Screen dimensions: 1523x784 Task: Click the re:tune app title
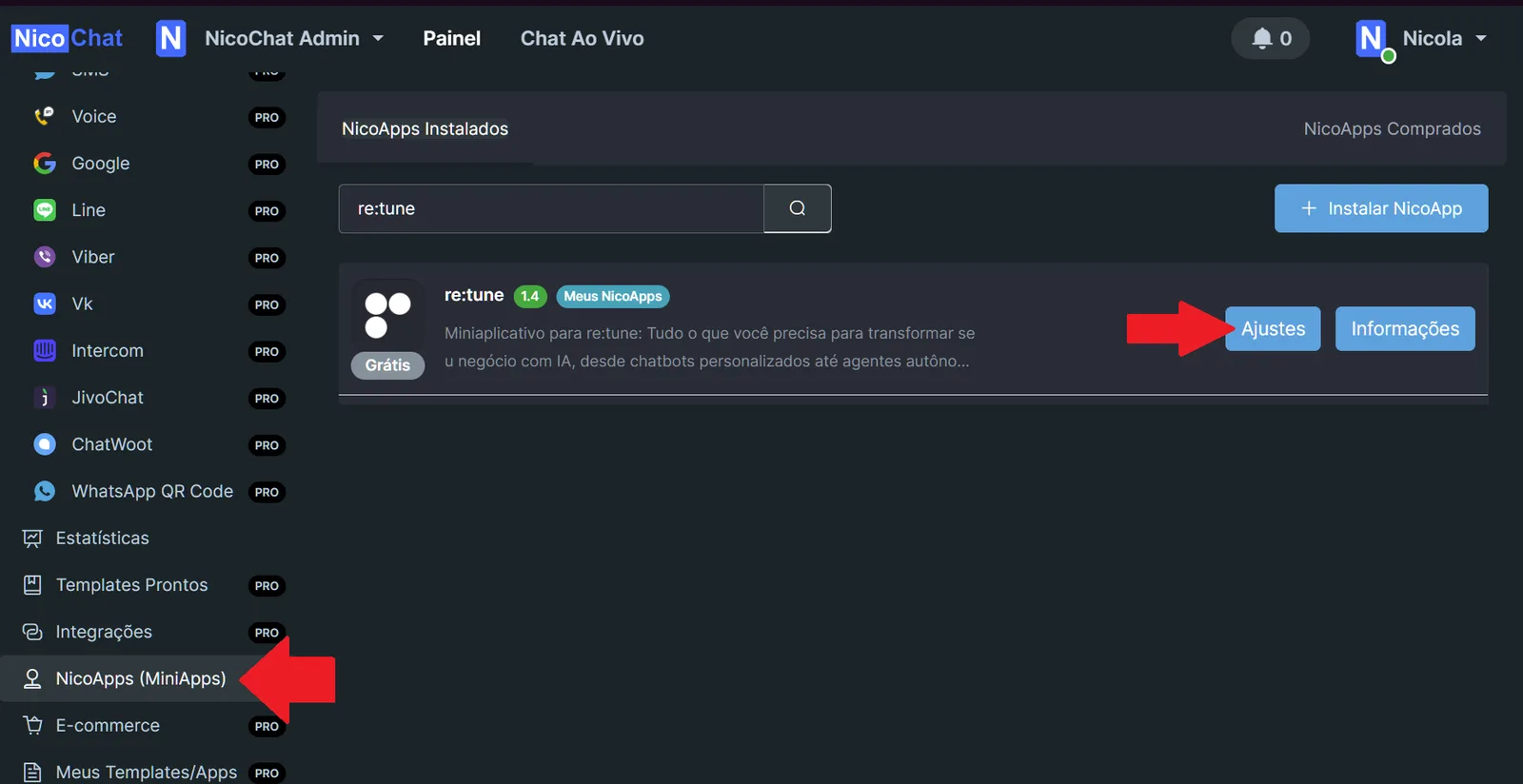point(474,295)
